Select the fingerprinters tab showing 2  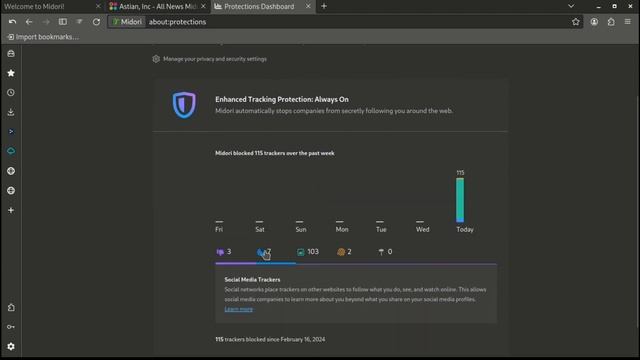coord(344,252)
